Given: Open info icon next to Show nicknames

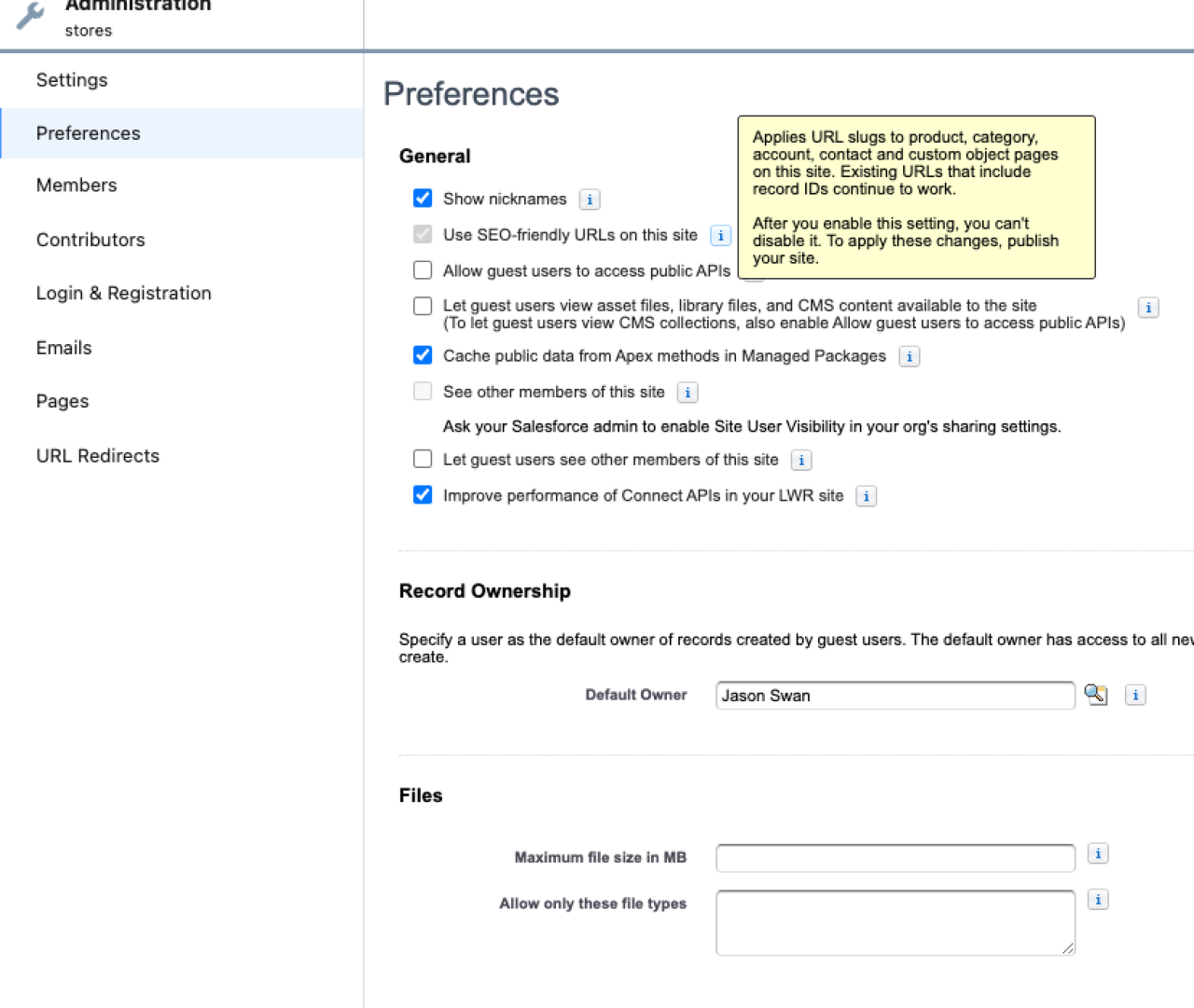Looking at the screenshot, I should point(590,200).
